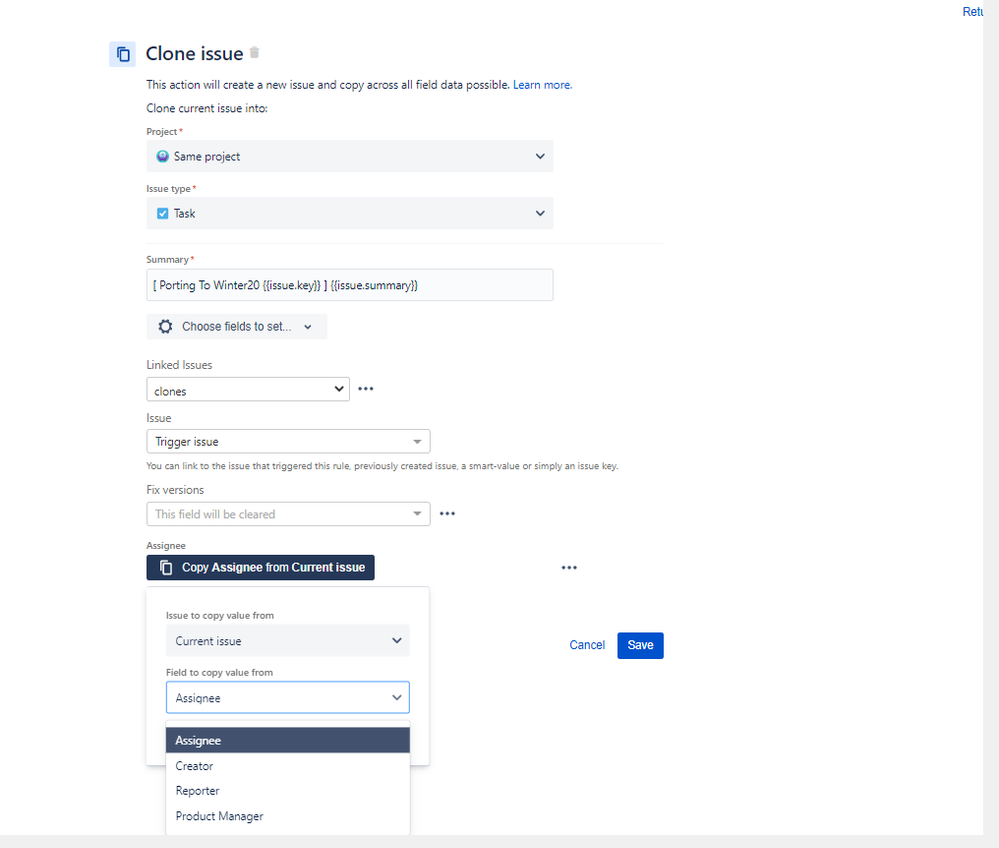Screen dimensions: 999x848
Task: Click the Return link at top right
Action: point(972,11)
